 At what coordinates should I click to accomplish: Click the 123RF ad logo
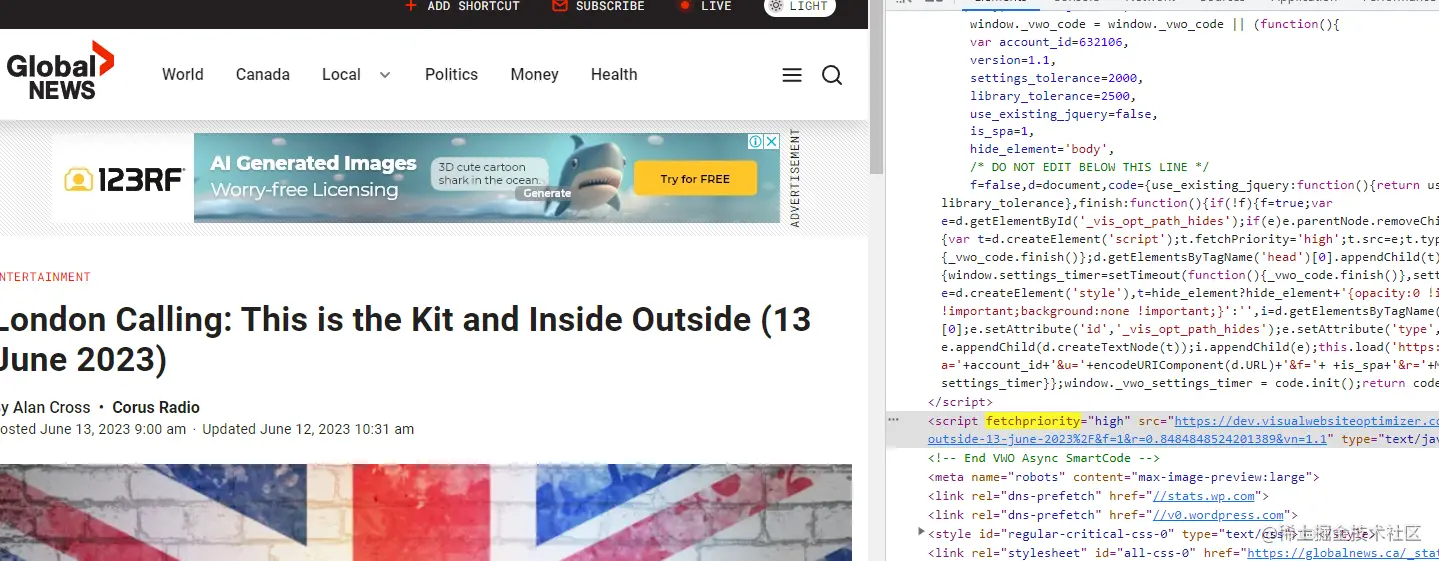coord(124,179)
